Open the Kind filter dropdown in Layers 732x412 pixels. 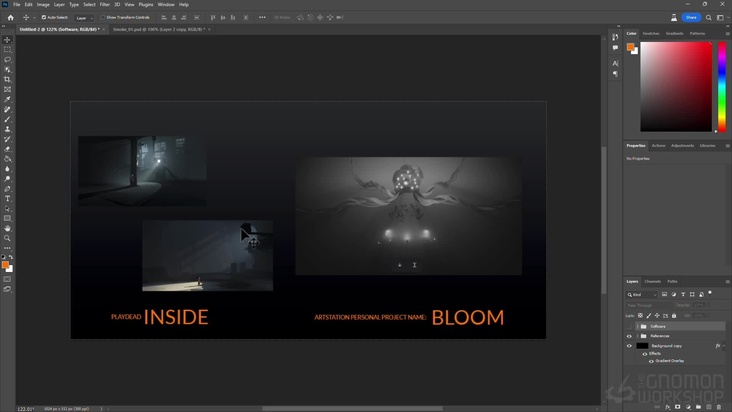pyautogui.click(x=644, y=295)
